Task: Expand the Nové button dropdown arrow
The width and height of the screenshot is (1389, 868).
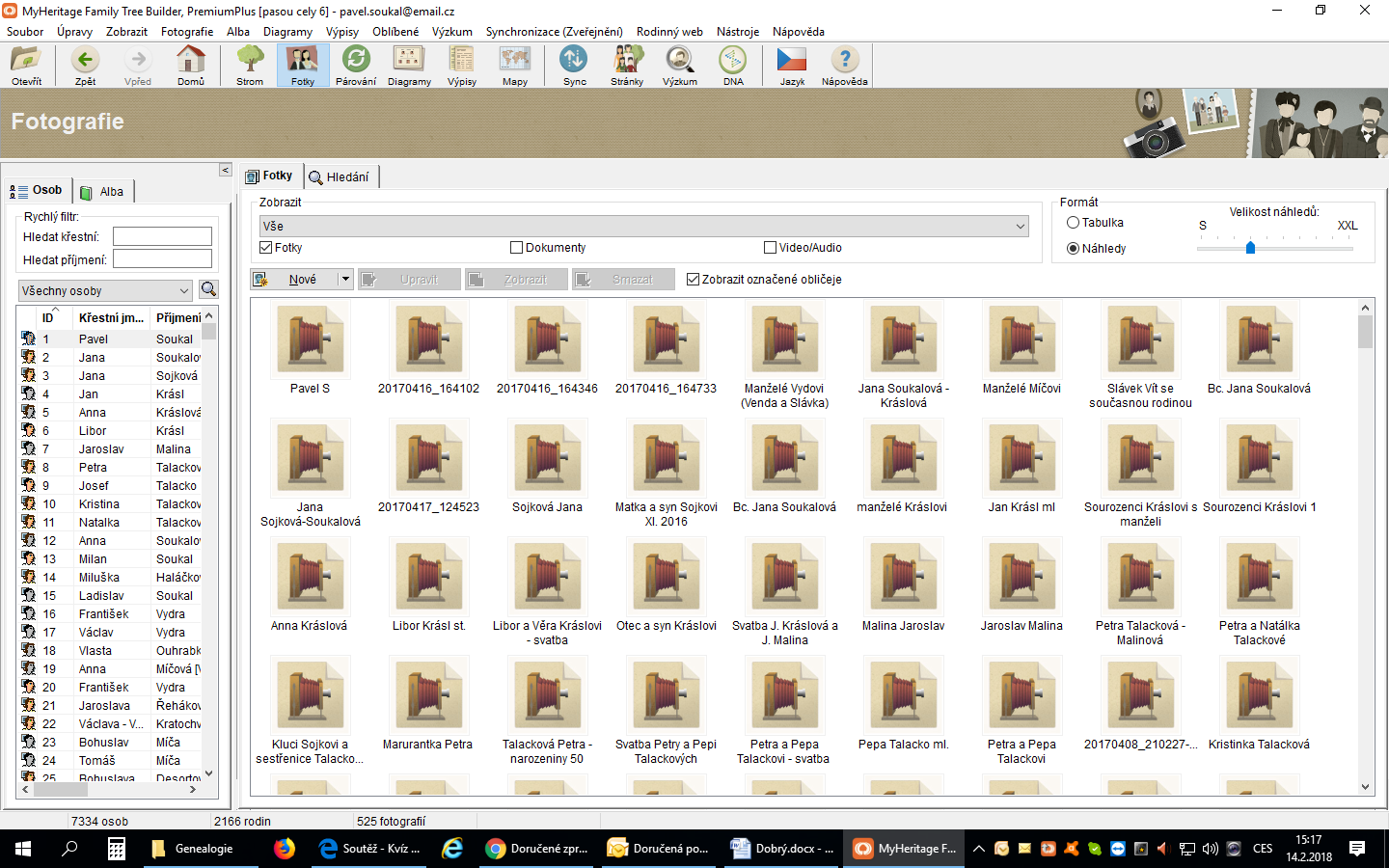Action: tap(345, 280)
